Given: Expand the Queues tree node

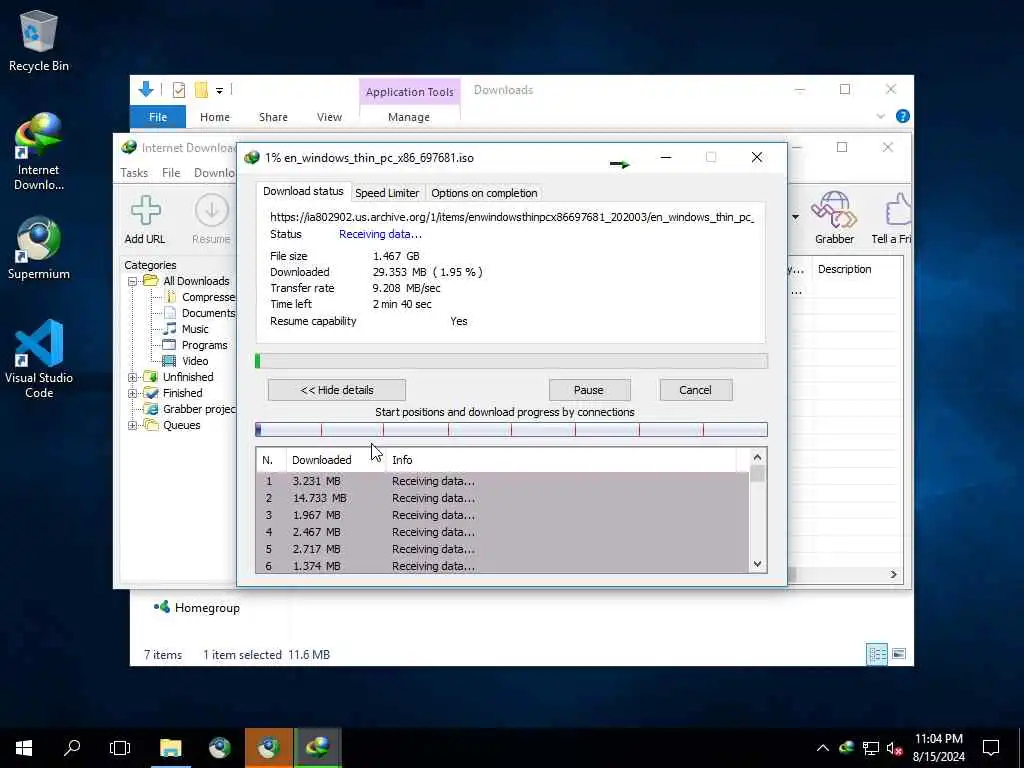Looking at the screenshot, I should [x=133, y=426].
